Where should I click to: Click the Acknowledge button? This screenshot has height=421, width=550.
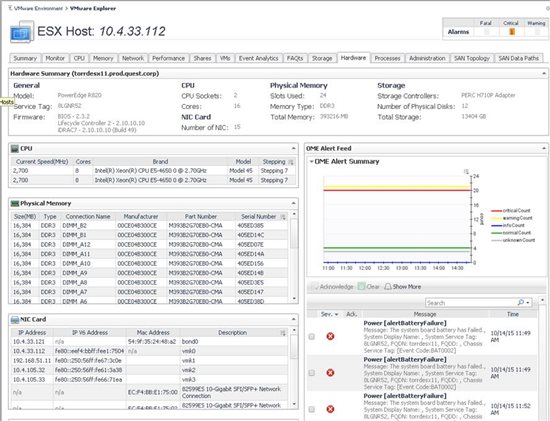pos(333,287)
